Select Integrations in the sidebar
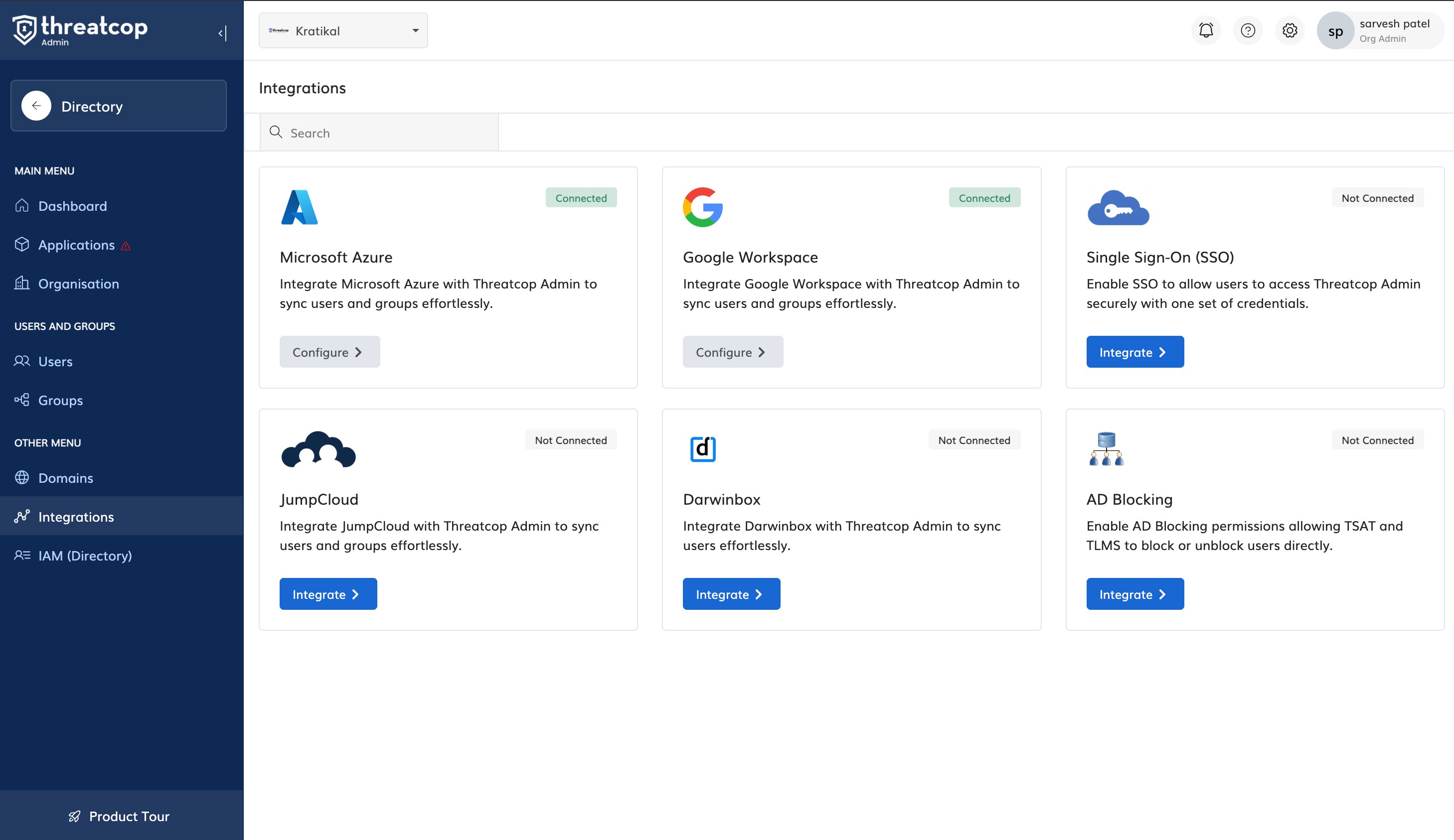The width and height of the screenshot is (1454, 840). pyautogui.click(x=122, y=517)
